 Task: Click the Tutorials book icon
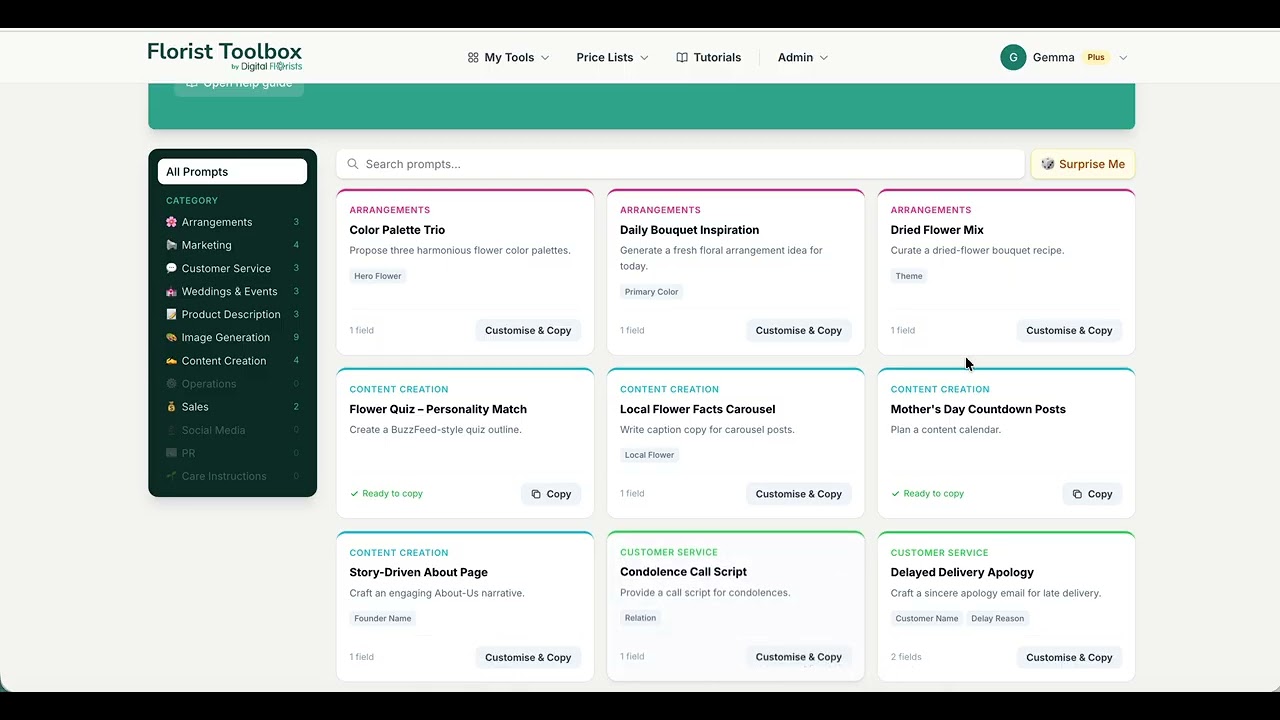682,58
